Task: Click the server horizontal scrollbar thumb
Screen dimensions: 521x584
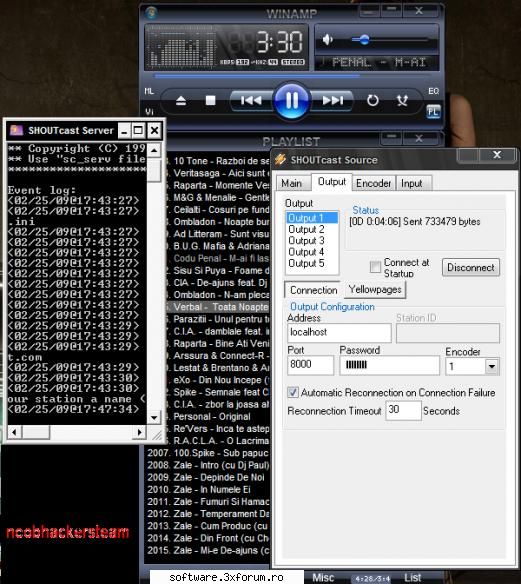Action: [36, 432]
